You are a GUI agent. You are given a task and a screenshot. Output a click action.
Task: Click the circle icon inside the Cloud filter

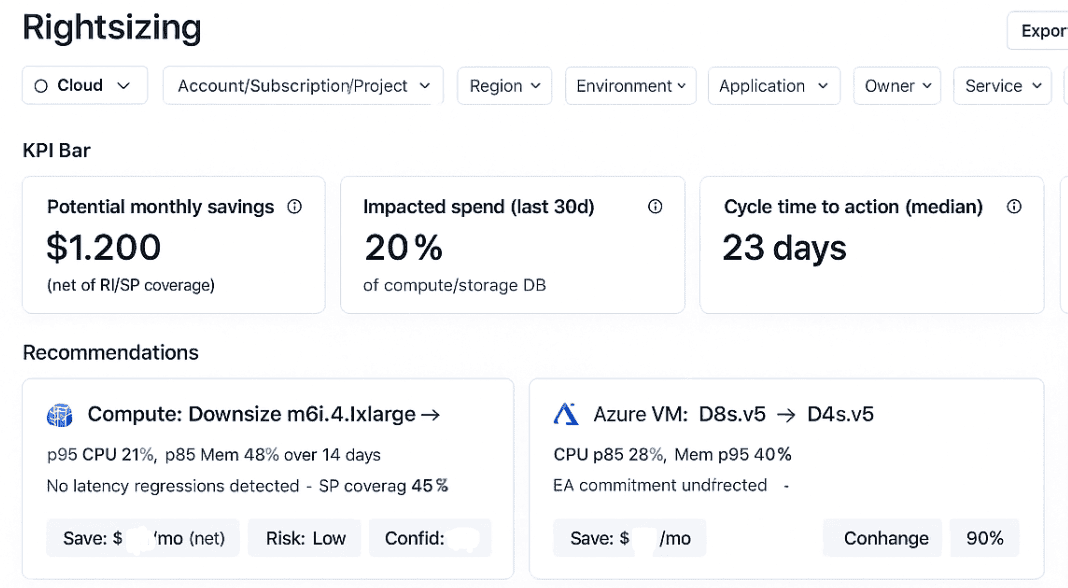coord(39,85)
